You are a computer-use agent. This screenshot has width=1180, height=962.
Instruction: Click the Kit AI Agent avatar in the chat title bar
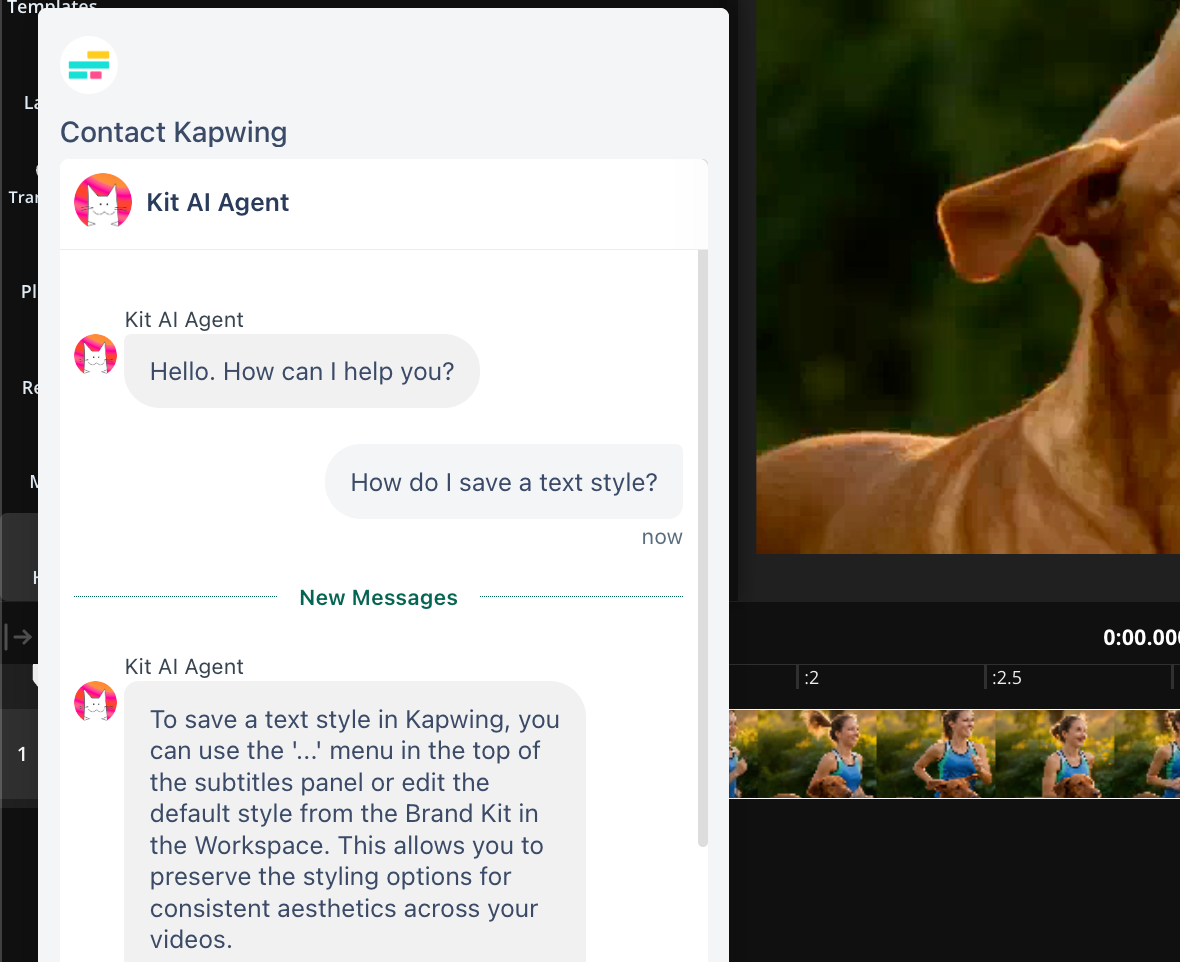pyautogui.click(x=103, y=202)
